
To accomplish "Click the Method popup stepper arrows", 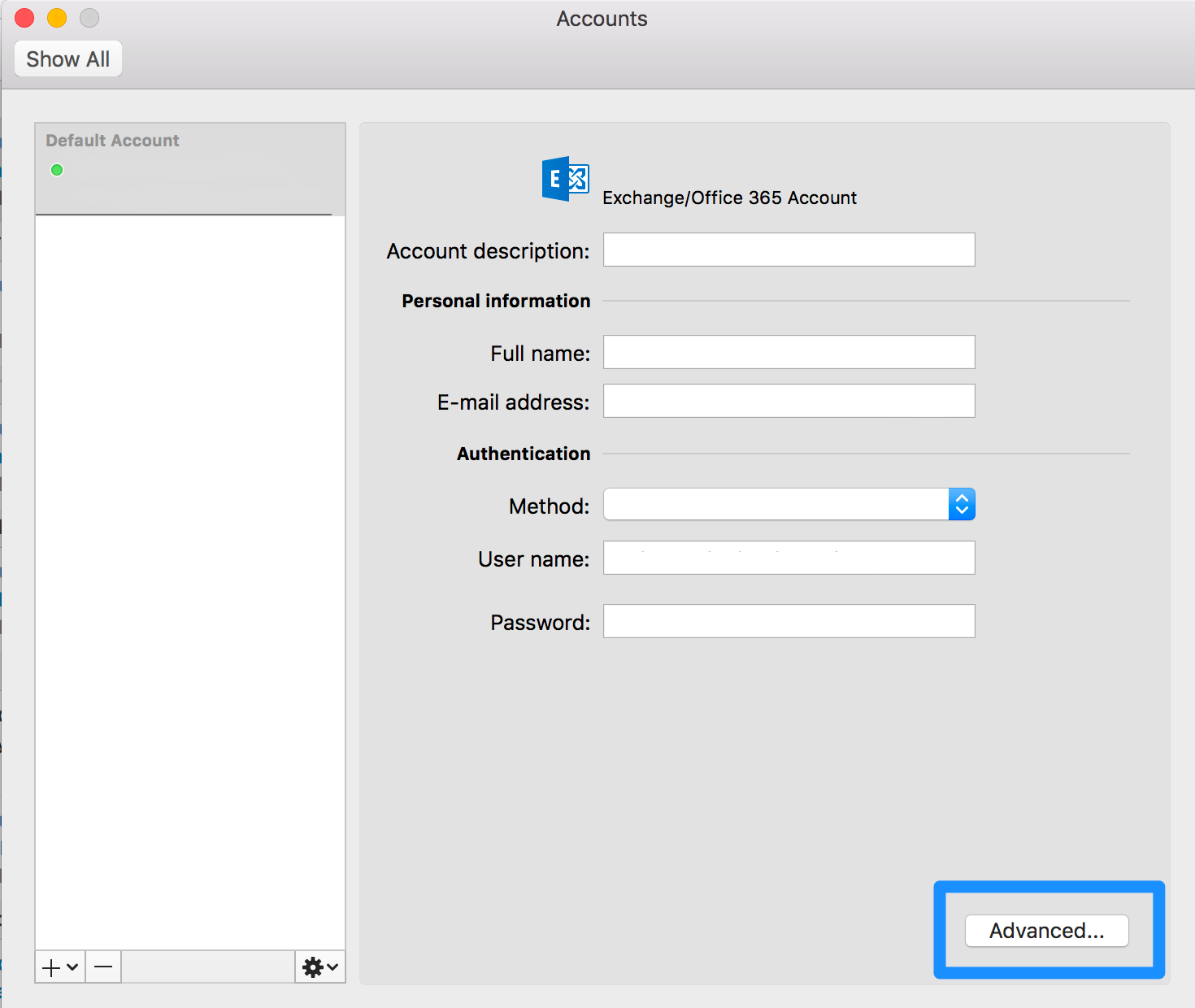I will point(962,504).
